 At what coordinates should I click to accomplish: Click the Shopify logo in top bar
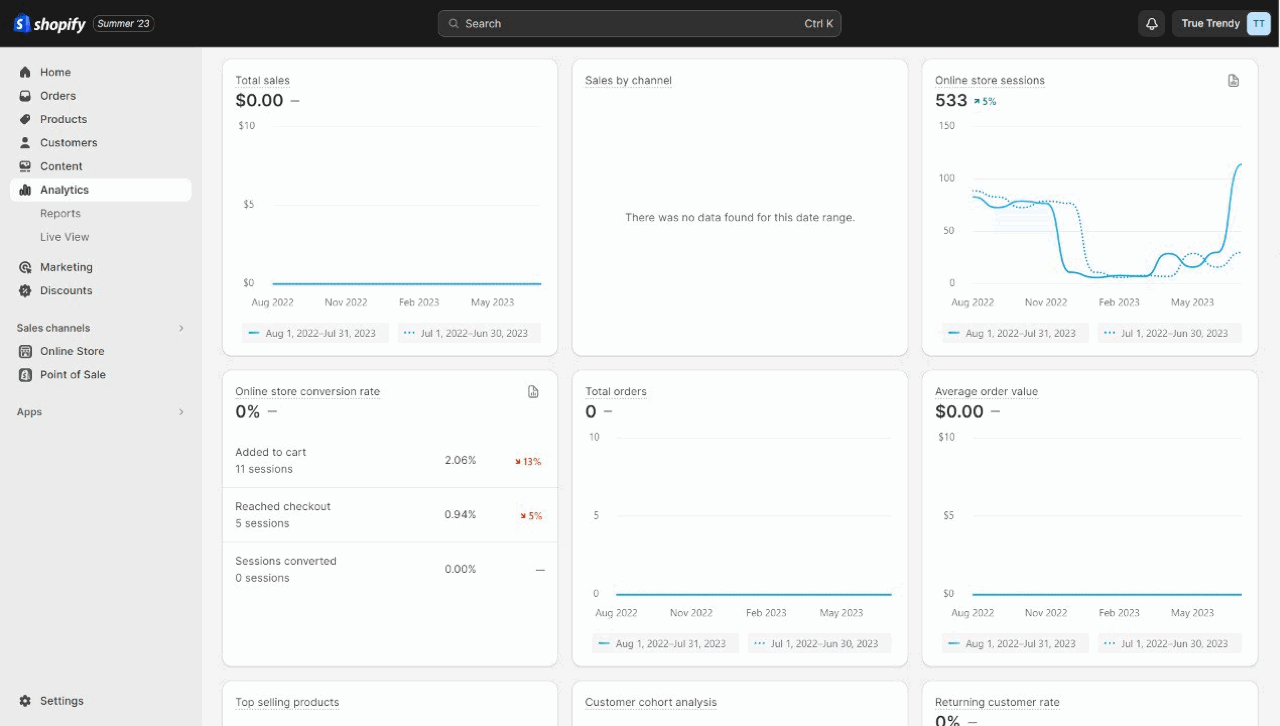[x=50, y=24]
